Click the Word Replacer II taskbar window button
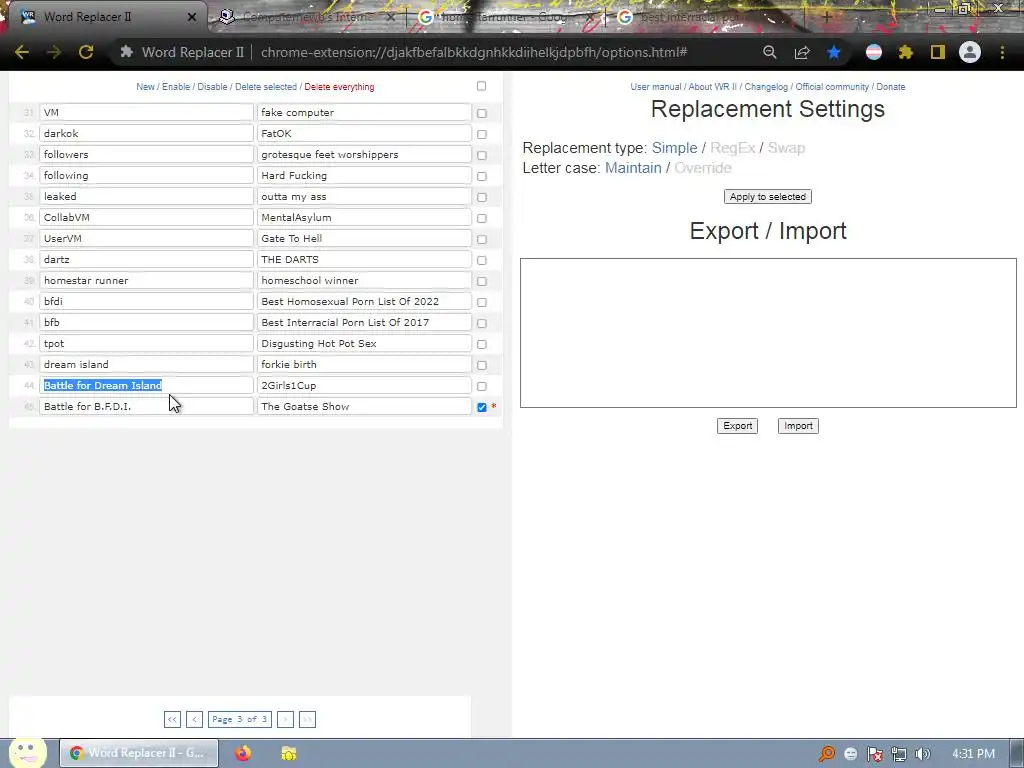 point(139,753)
